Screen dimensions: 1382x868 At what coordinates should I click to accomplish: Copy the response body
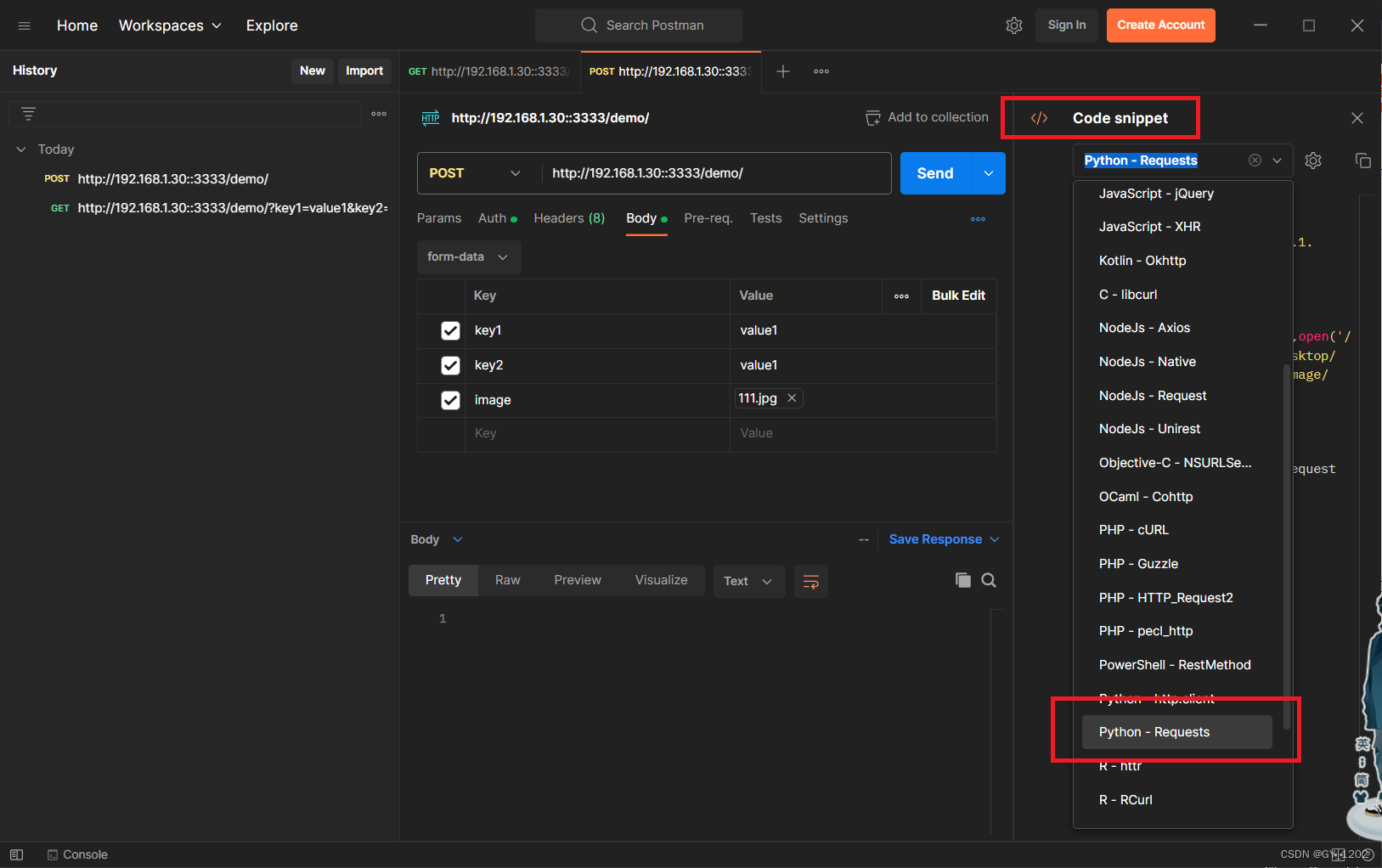(963, 580)
